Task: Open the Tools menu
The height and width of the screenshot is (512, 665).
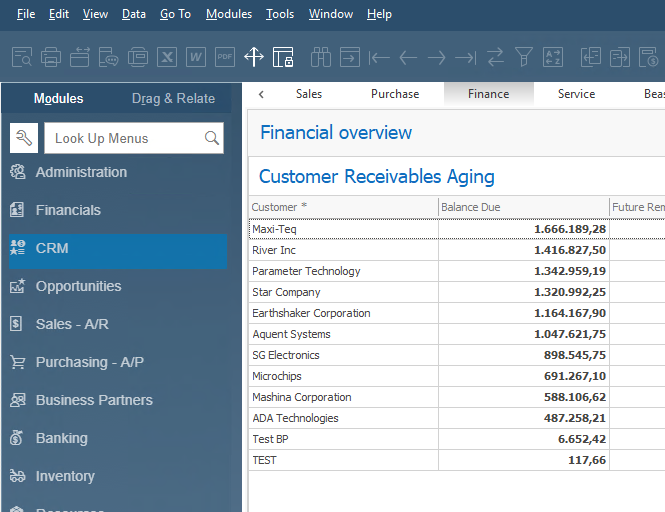Action: pyautogui.click(x=280, y=14)
